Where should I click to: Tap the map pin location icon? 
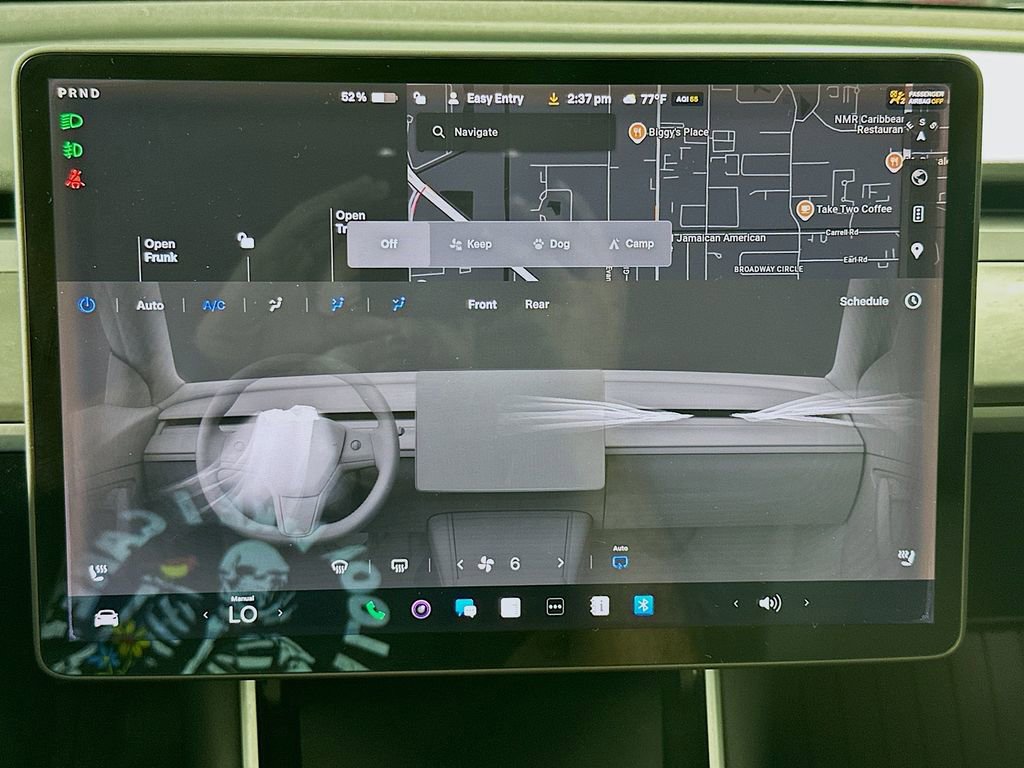pos(920,250)
